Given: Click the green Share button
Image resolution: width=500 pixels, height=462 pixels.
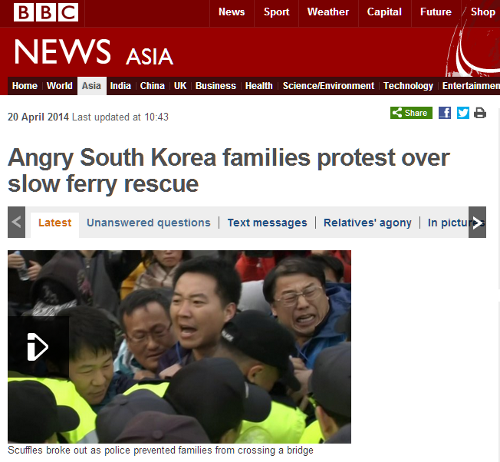Looking at the screenshot, I should 411,113.
